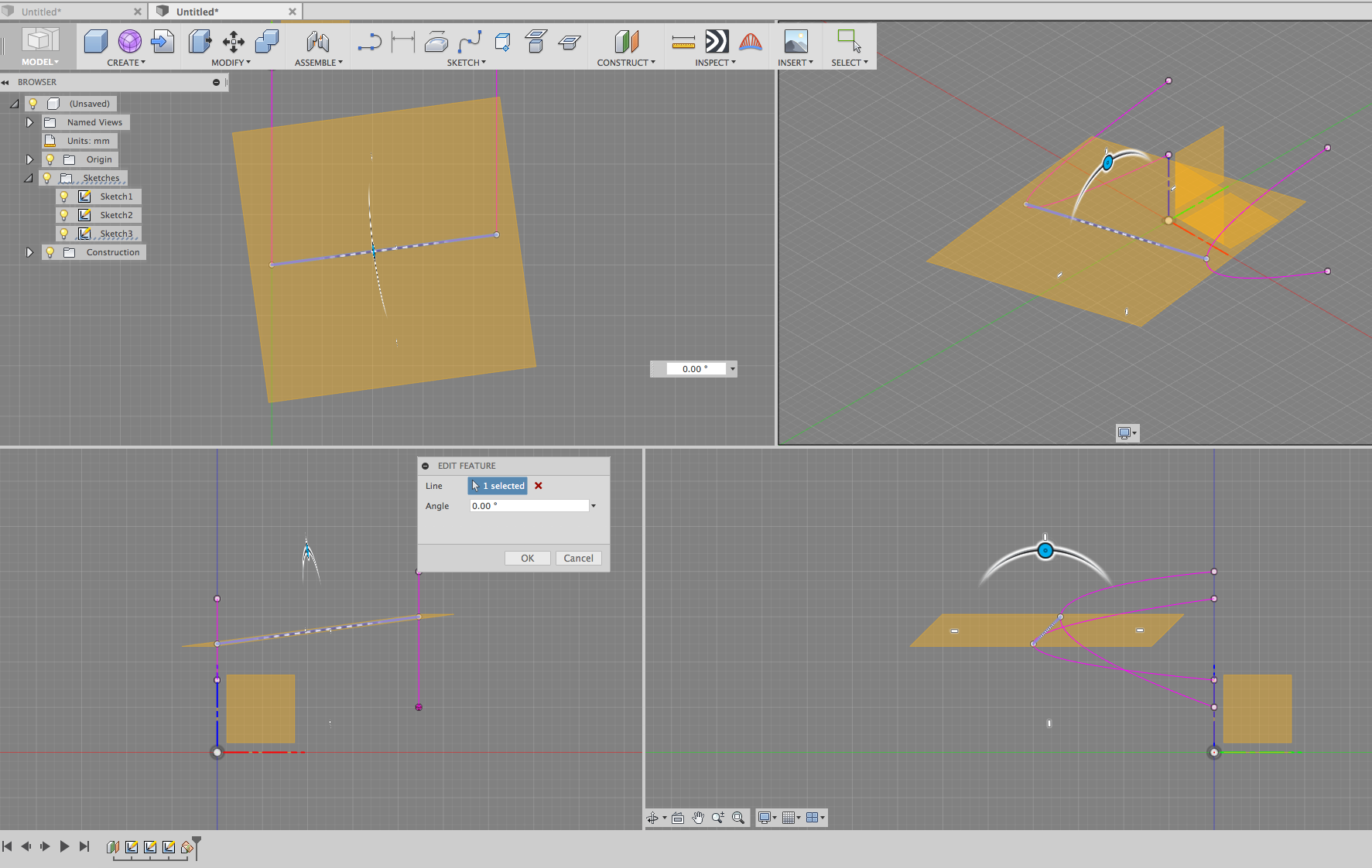Click the Move/Copy arrows icon

233,42
